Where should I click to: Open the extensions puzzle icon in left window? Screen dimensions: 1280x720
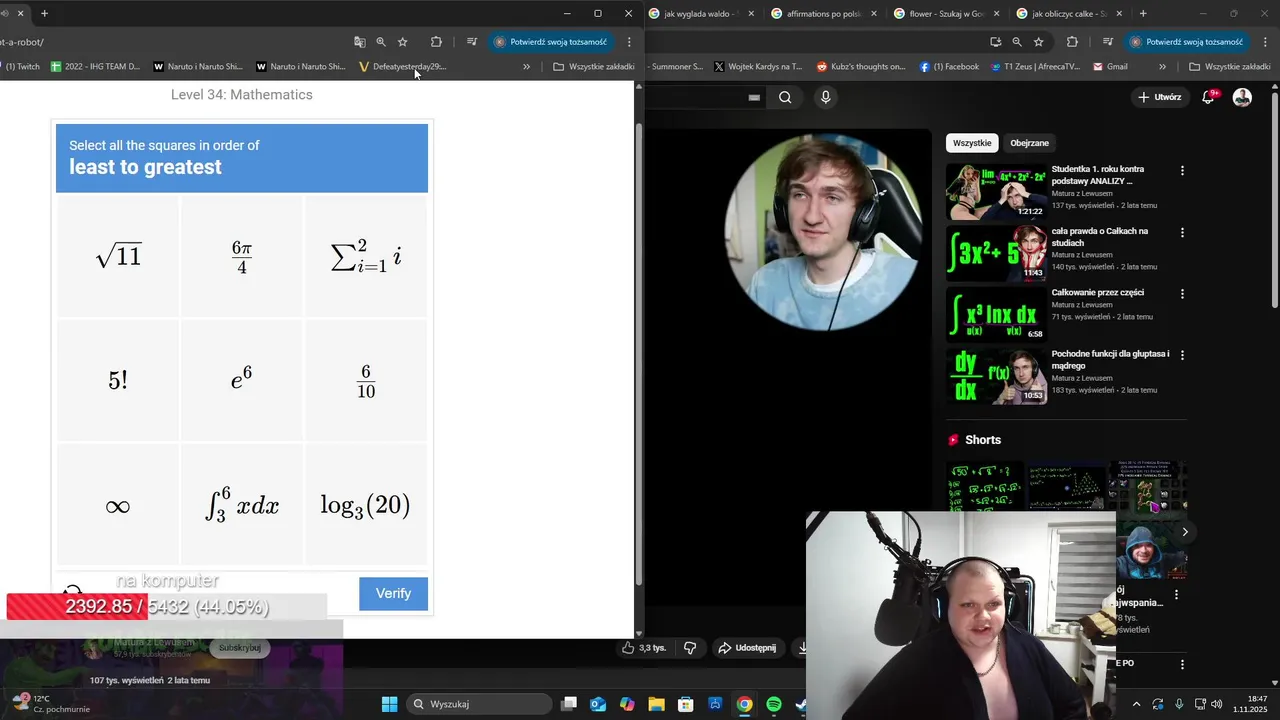click(x=436, y=42)
